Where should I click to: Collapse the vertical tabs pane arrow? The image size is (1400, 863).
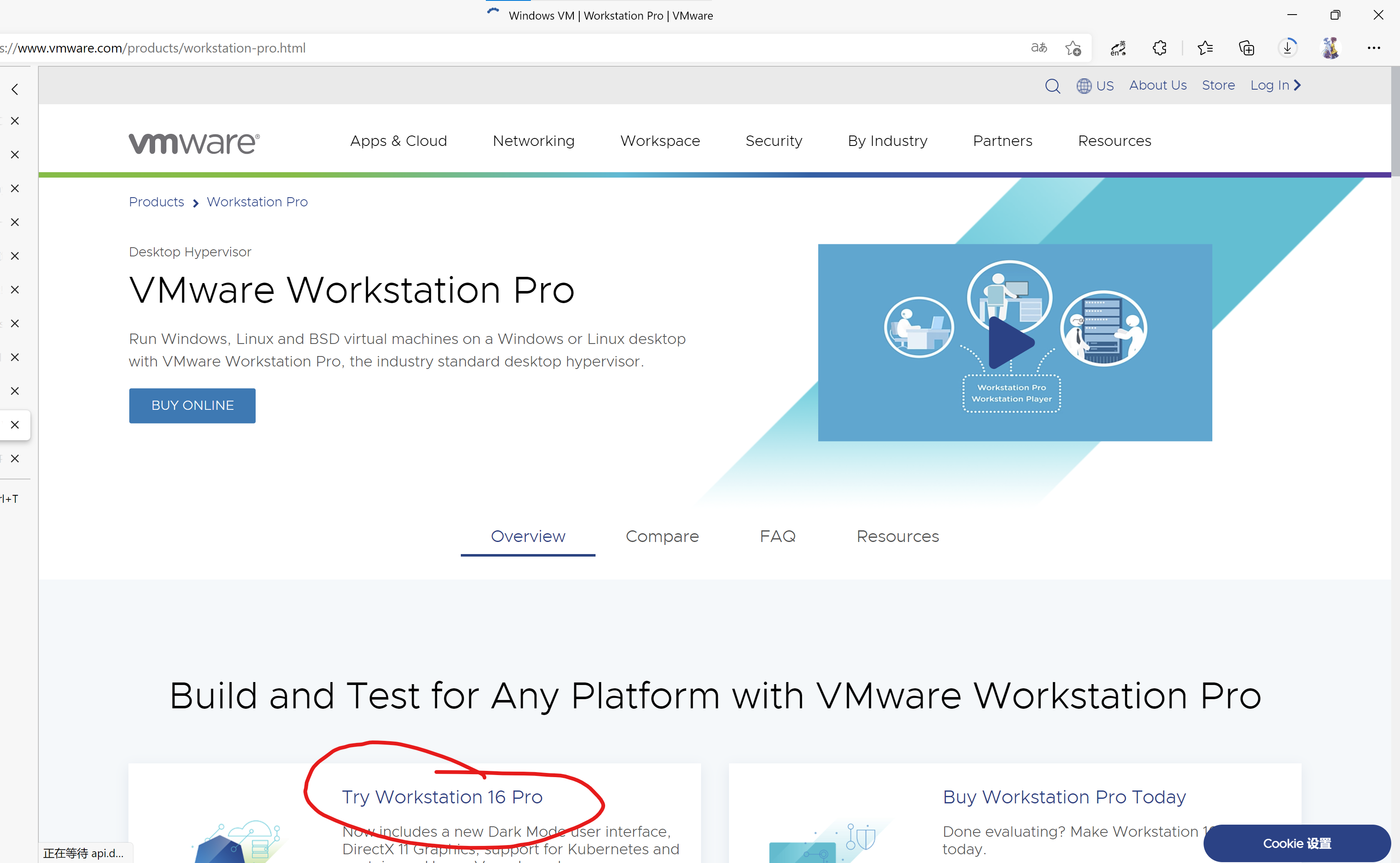click(x=15, y=89)
